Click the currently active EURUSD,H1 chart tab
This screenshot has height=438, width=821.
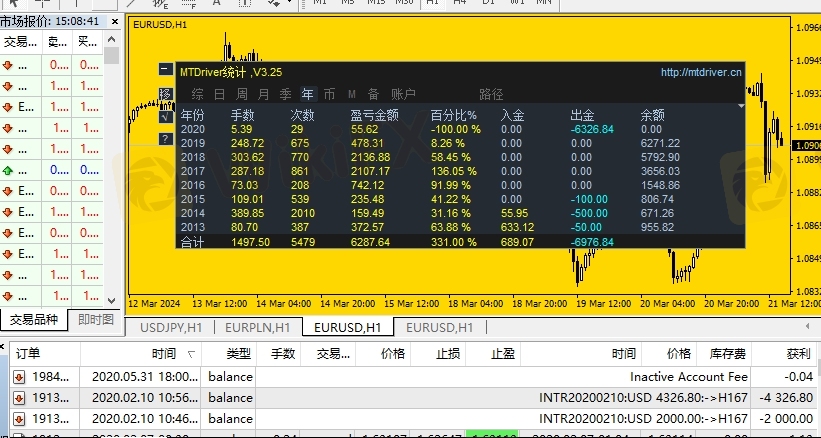tap(348, 328)
